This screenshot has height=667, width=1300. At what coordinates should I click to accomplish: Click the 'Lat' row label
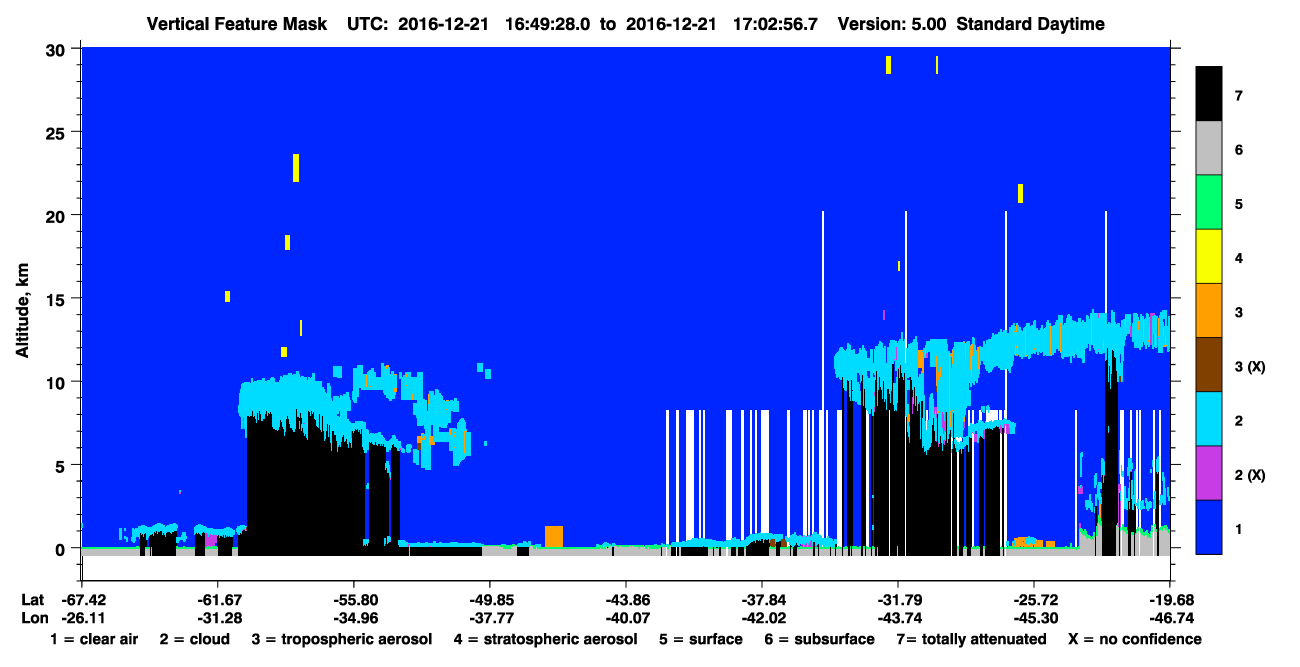click(32, 600)
